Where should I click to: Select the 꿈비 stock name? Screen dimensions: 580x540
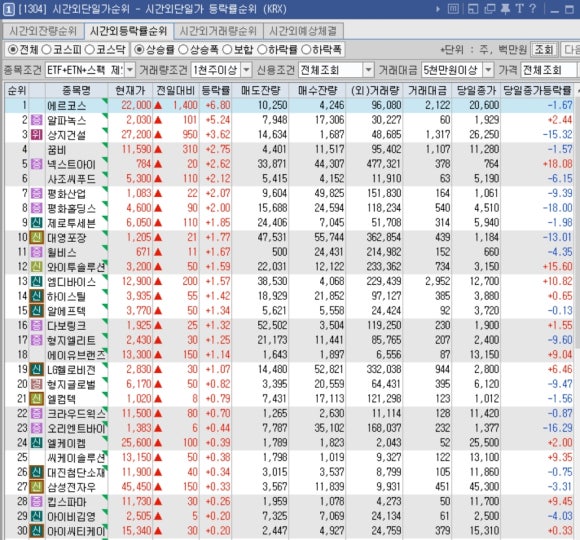pyautogui.click(x=56, y=150)
